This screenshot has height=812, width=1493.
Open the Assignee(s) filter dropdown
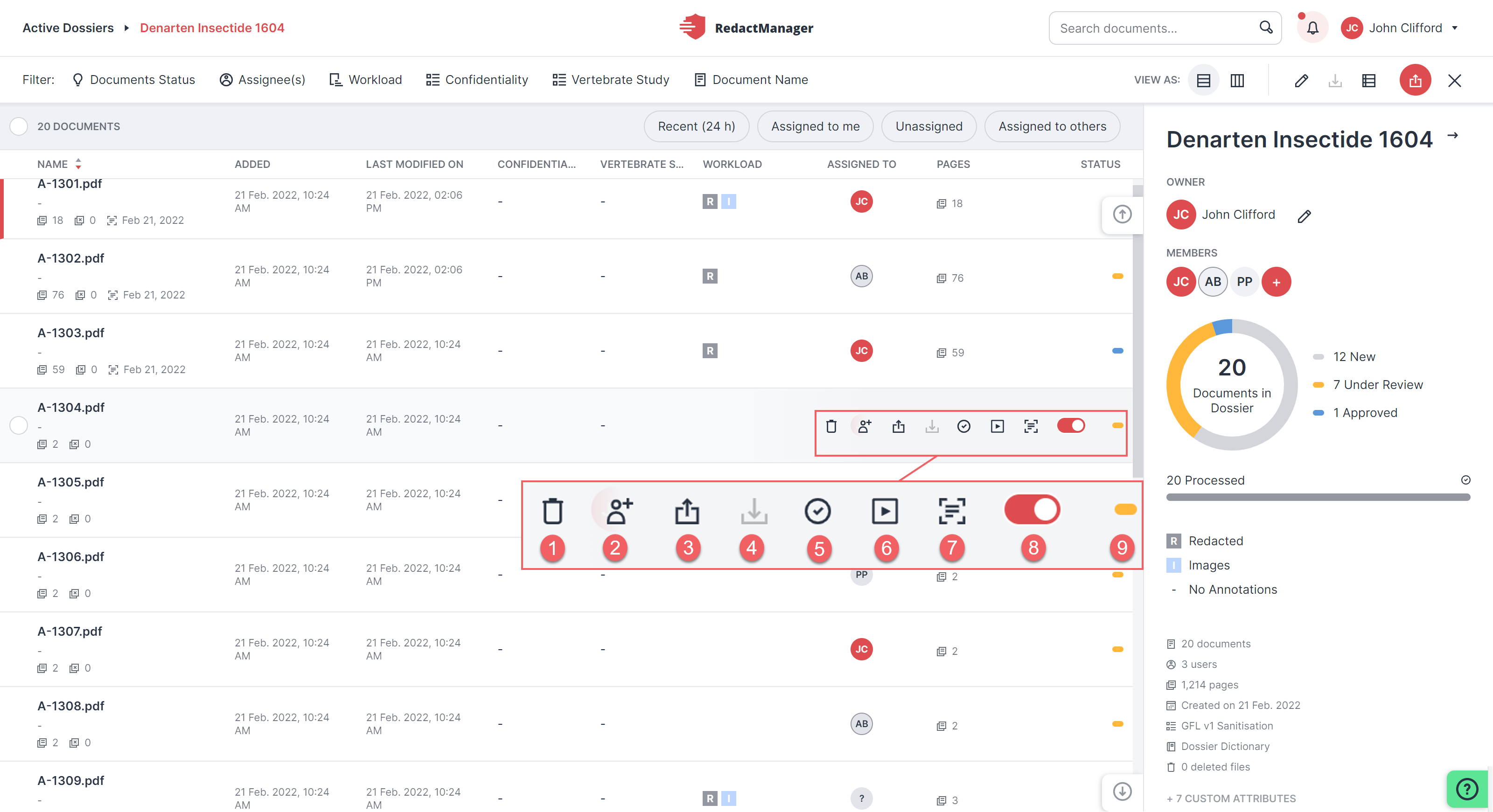click(263, 80)
